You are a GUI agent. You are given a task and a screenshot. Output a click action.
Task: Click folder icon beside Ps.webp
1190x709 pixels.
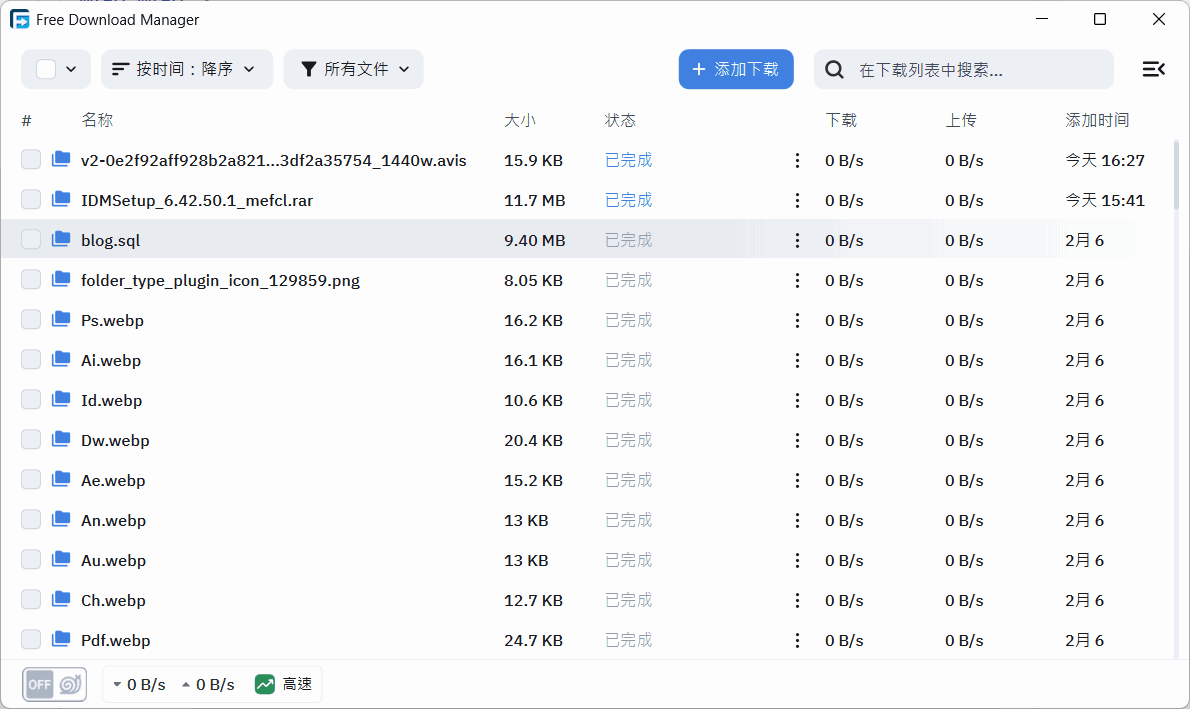[61, 319]
